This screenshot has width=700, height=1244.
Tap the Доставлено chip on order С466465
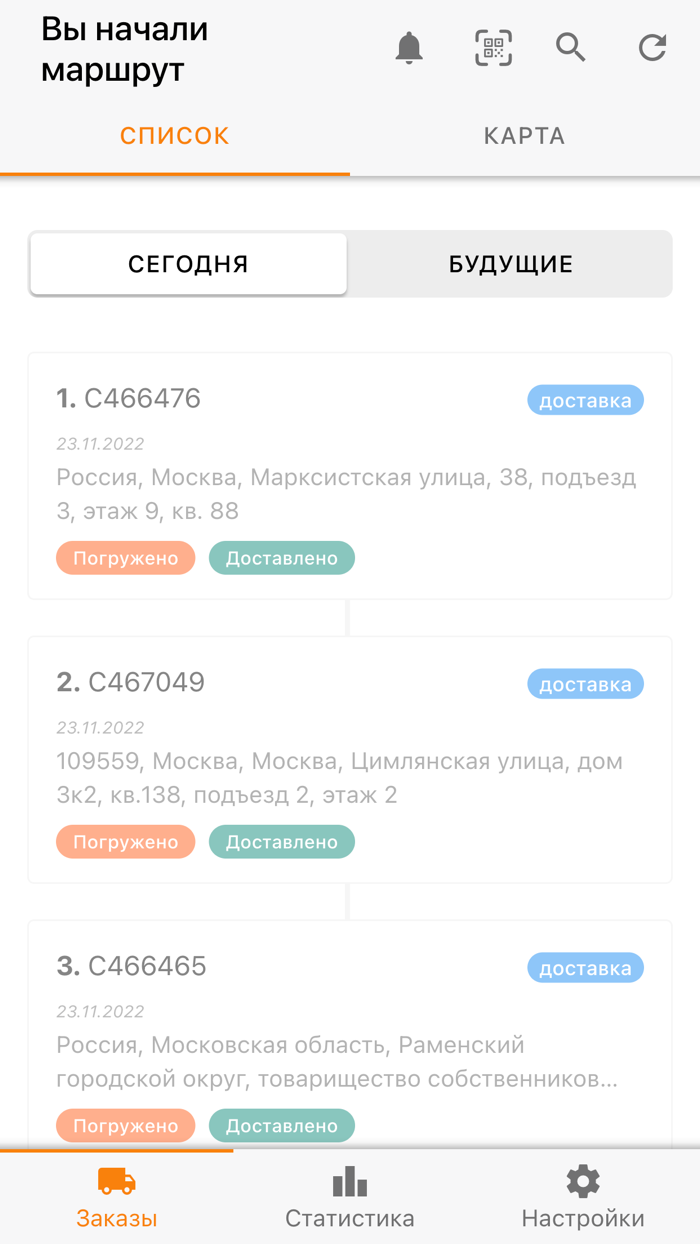pos(281,1125)
